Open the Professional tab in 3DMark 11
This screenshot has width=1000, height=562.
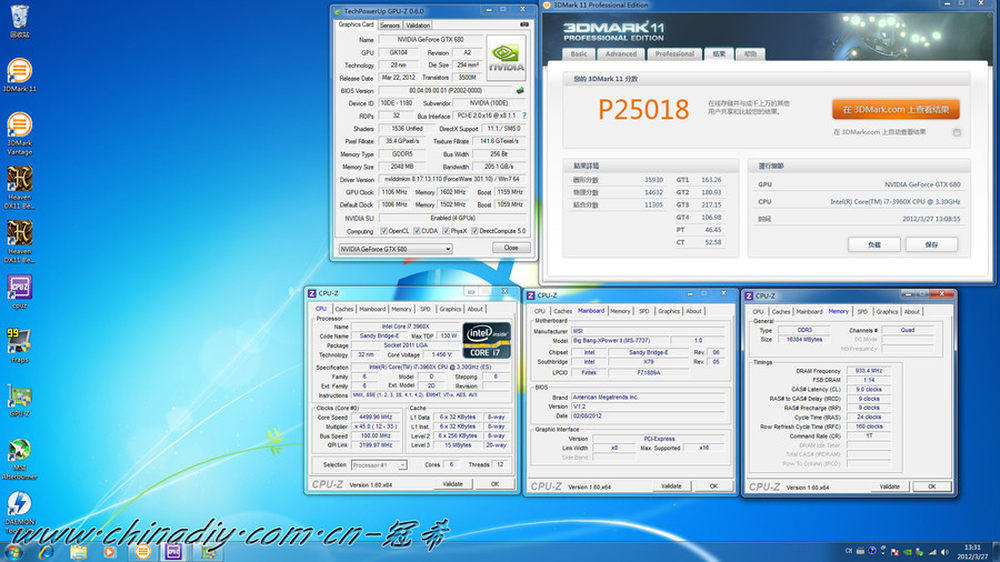[675, 54]
